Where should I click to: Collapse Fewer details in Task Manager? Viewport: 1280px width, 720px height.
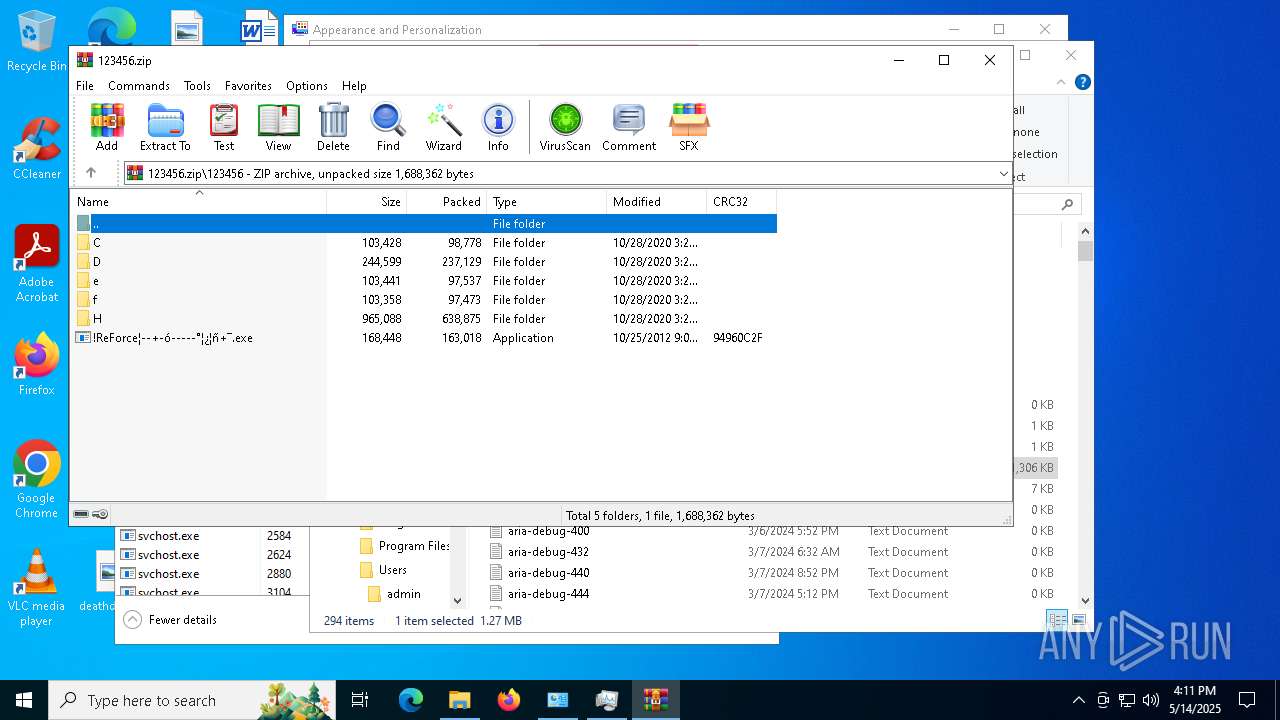(x=170, y=620)
